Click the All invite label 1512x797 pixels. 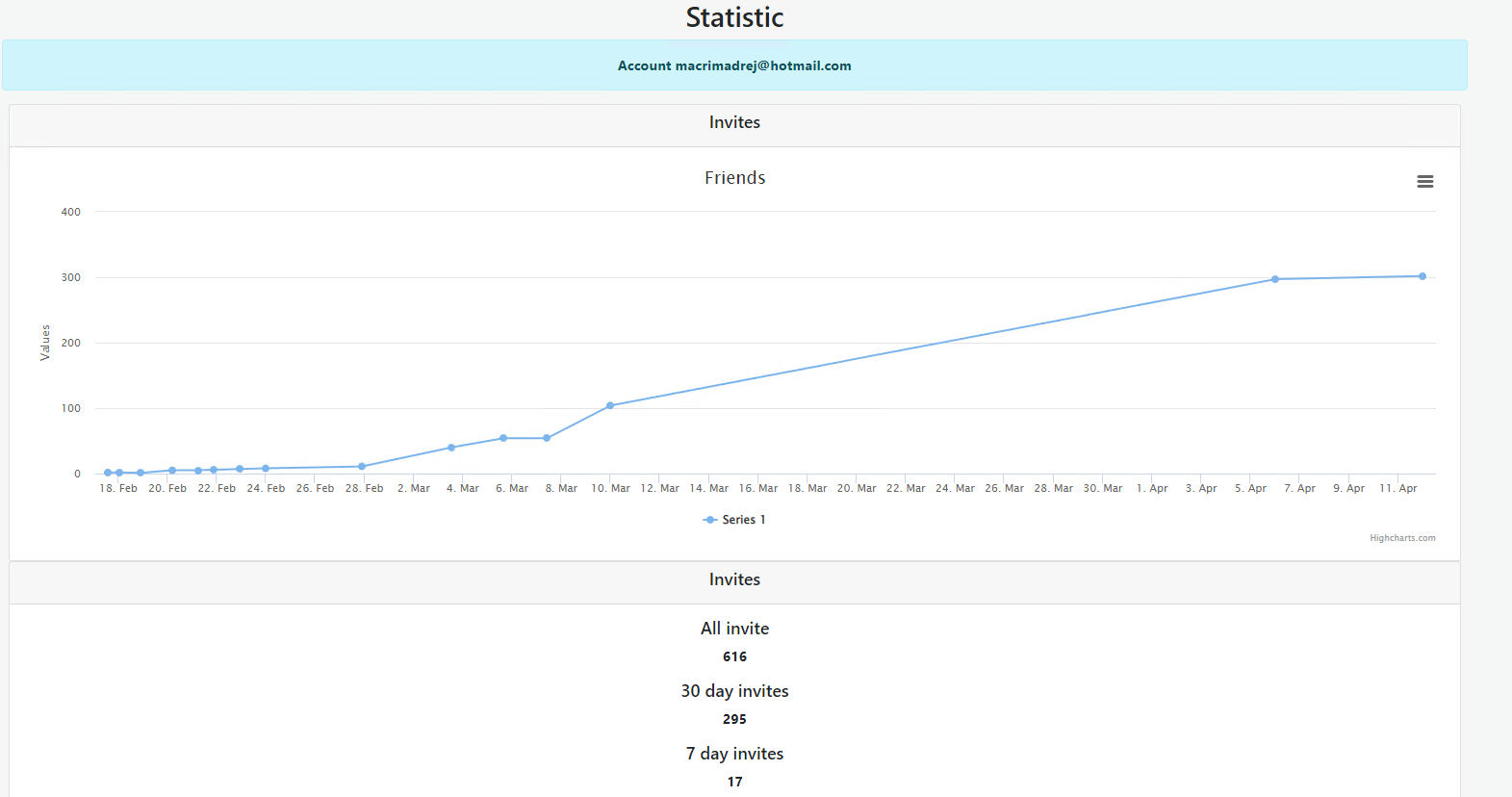click(734, 629)
